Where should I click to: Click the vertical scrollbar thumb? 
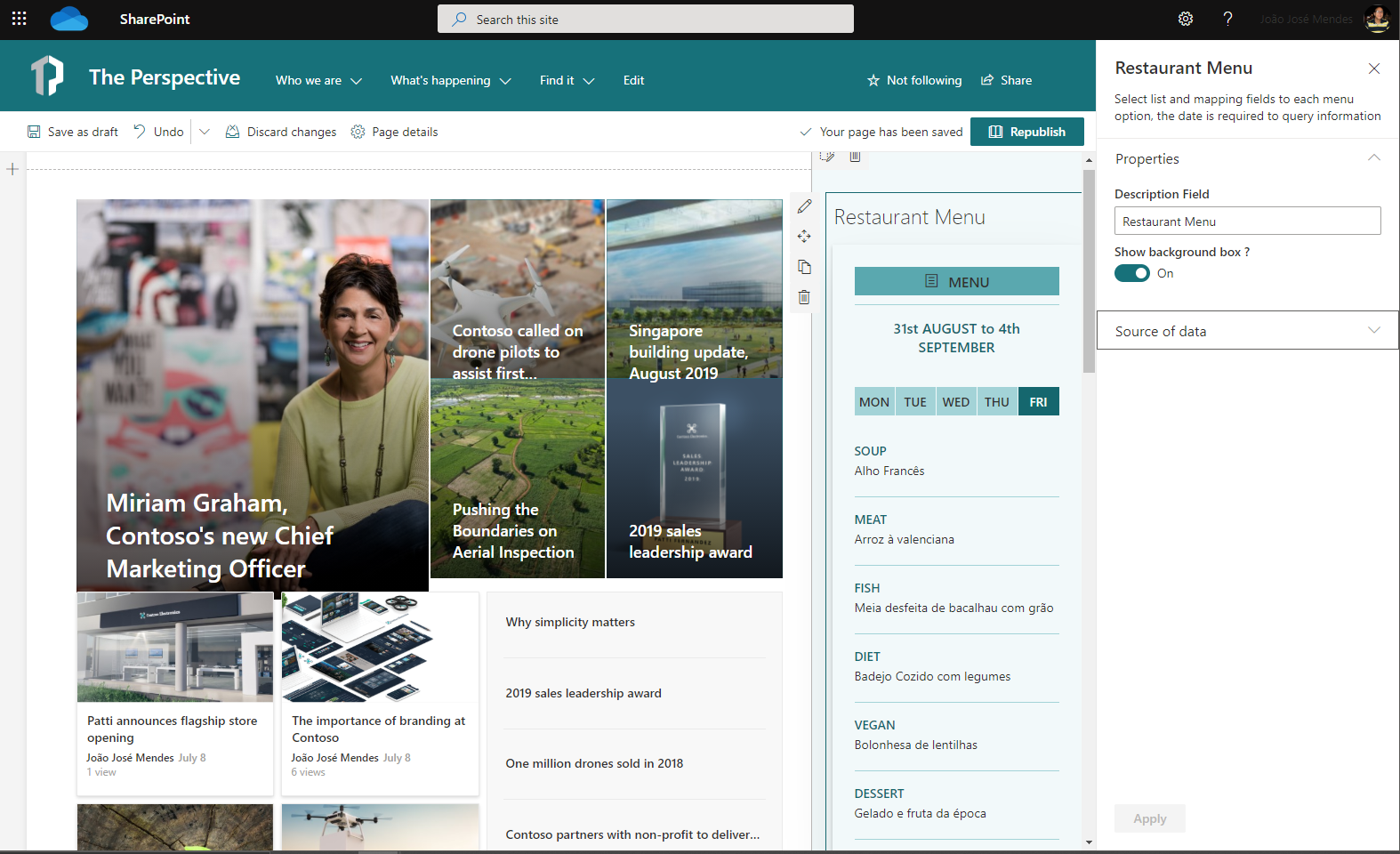1089,270
